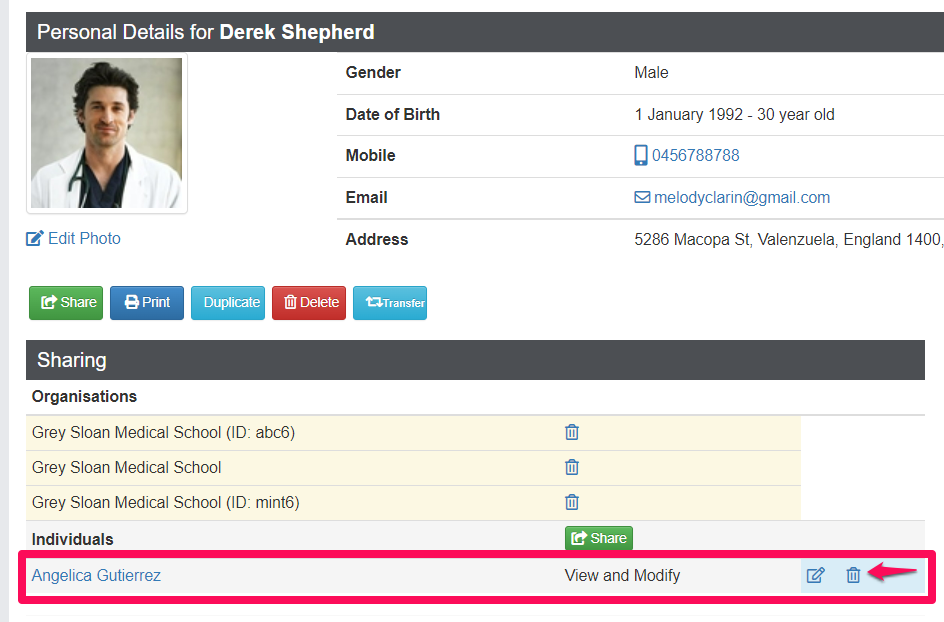
Task: Print the personal details
Action: point(147,302)
